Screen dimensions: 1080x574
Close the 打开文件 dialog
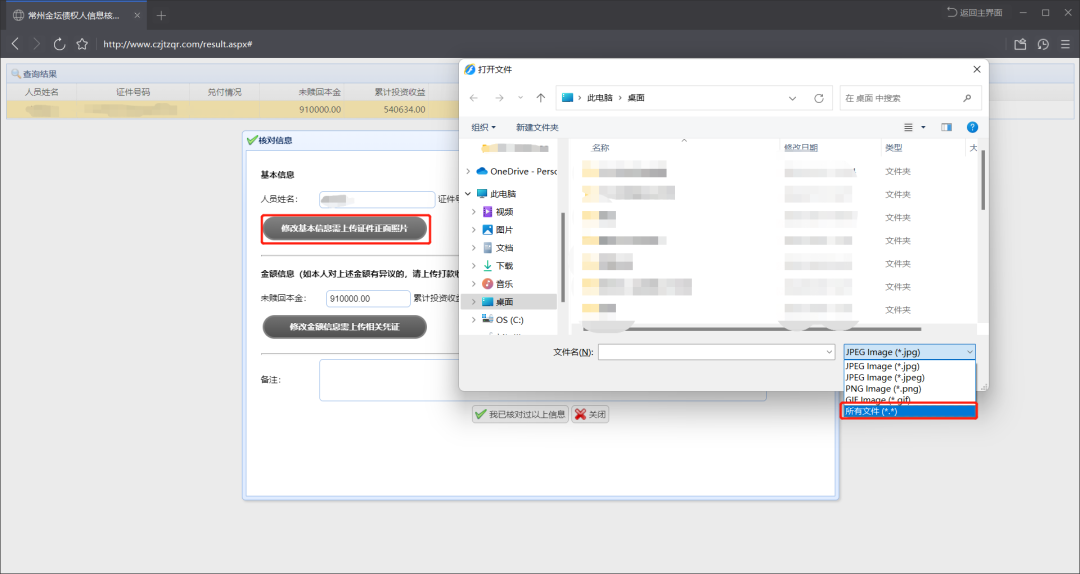977,70
